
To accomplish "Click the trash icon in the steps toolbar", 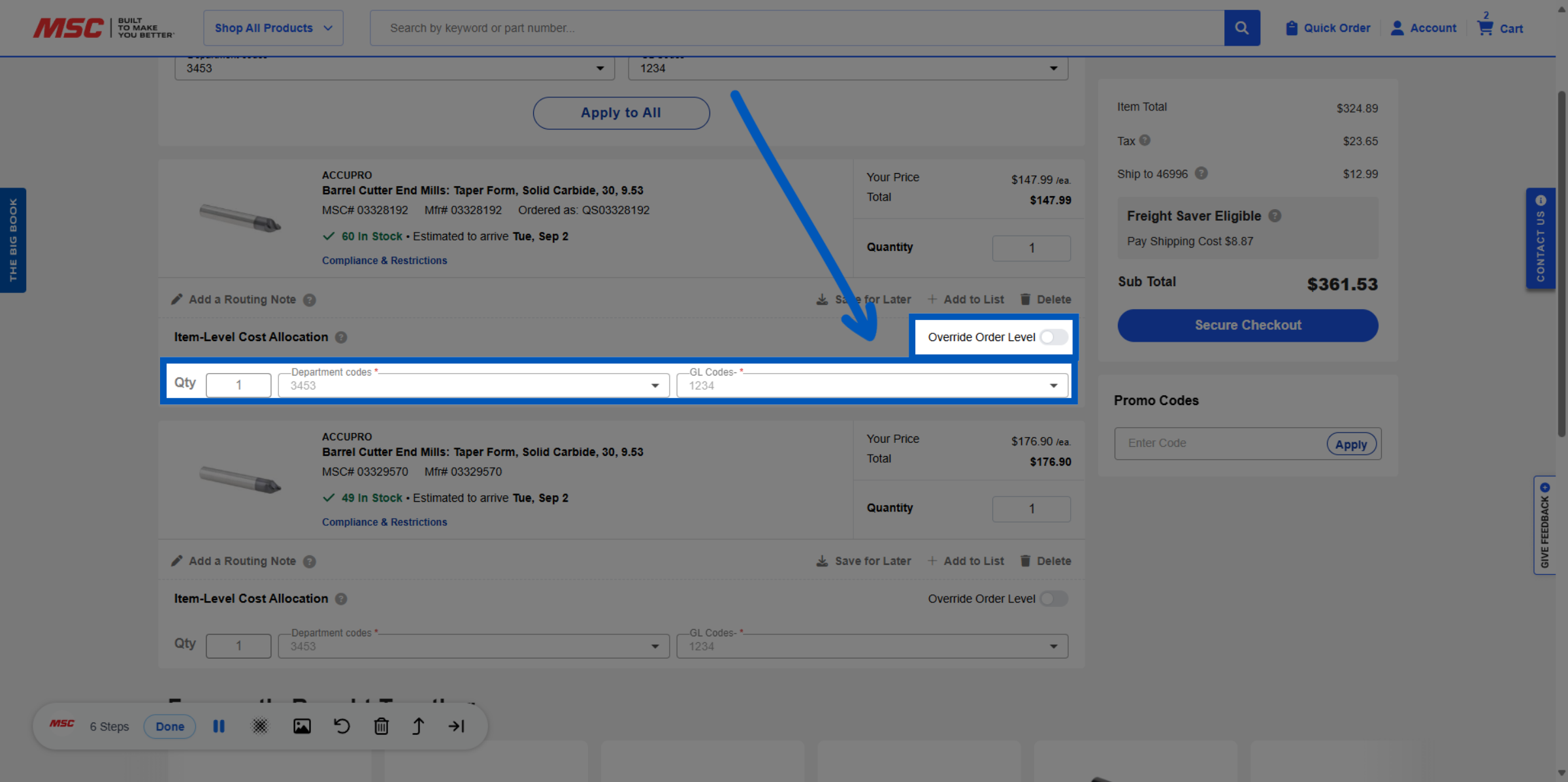I will [x=382, y=726].
